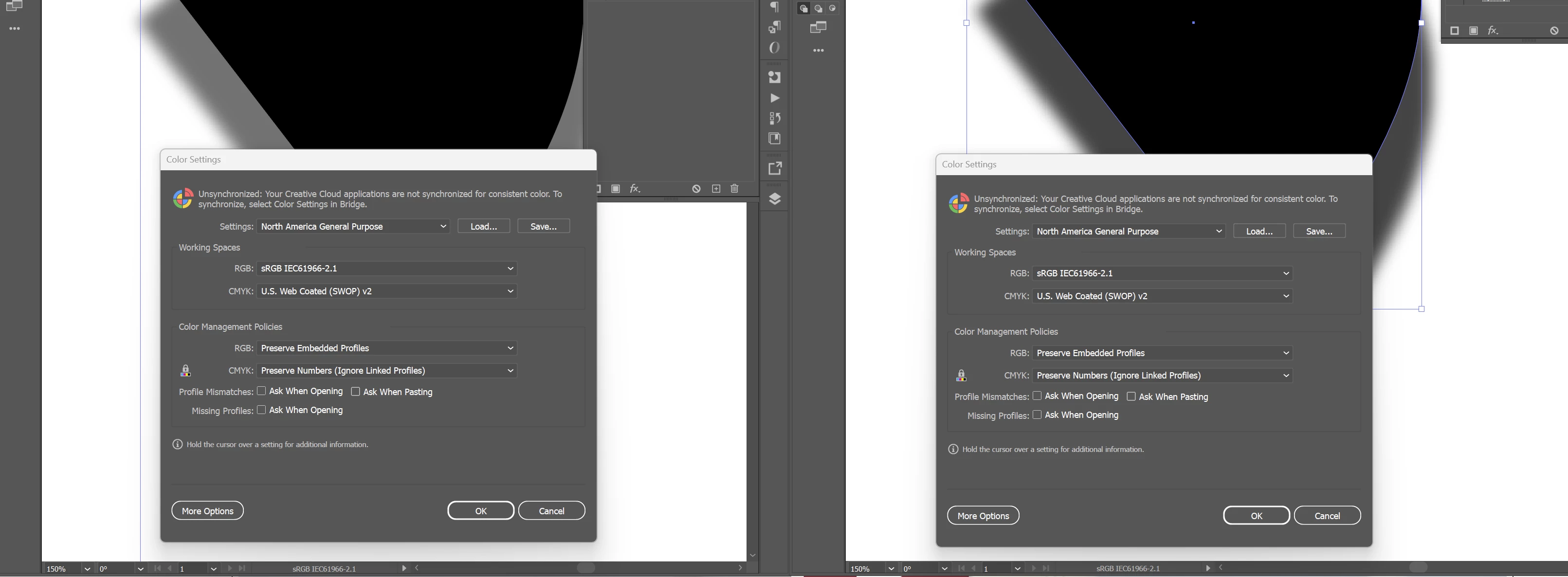The height and width of the screenshot is (577, 1568).
Task: Click the page number field in right status bar
Action: [x=996, y=568]
